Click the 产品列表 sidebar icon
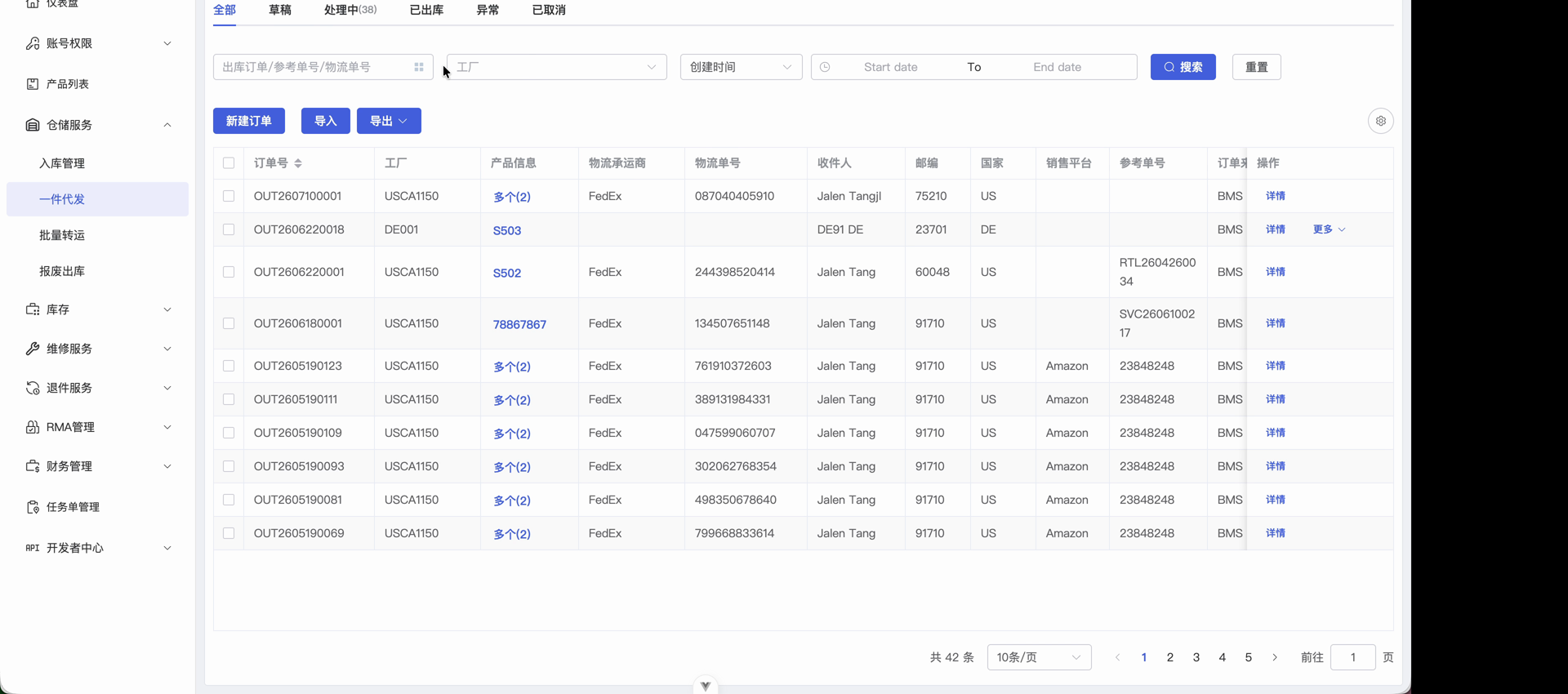 [33, 84]
